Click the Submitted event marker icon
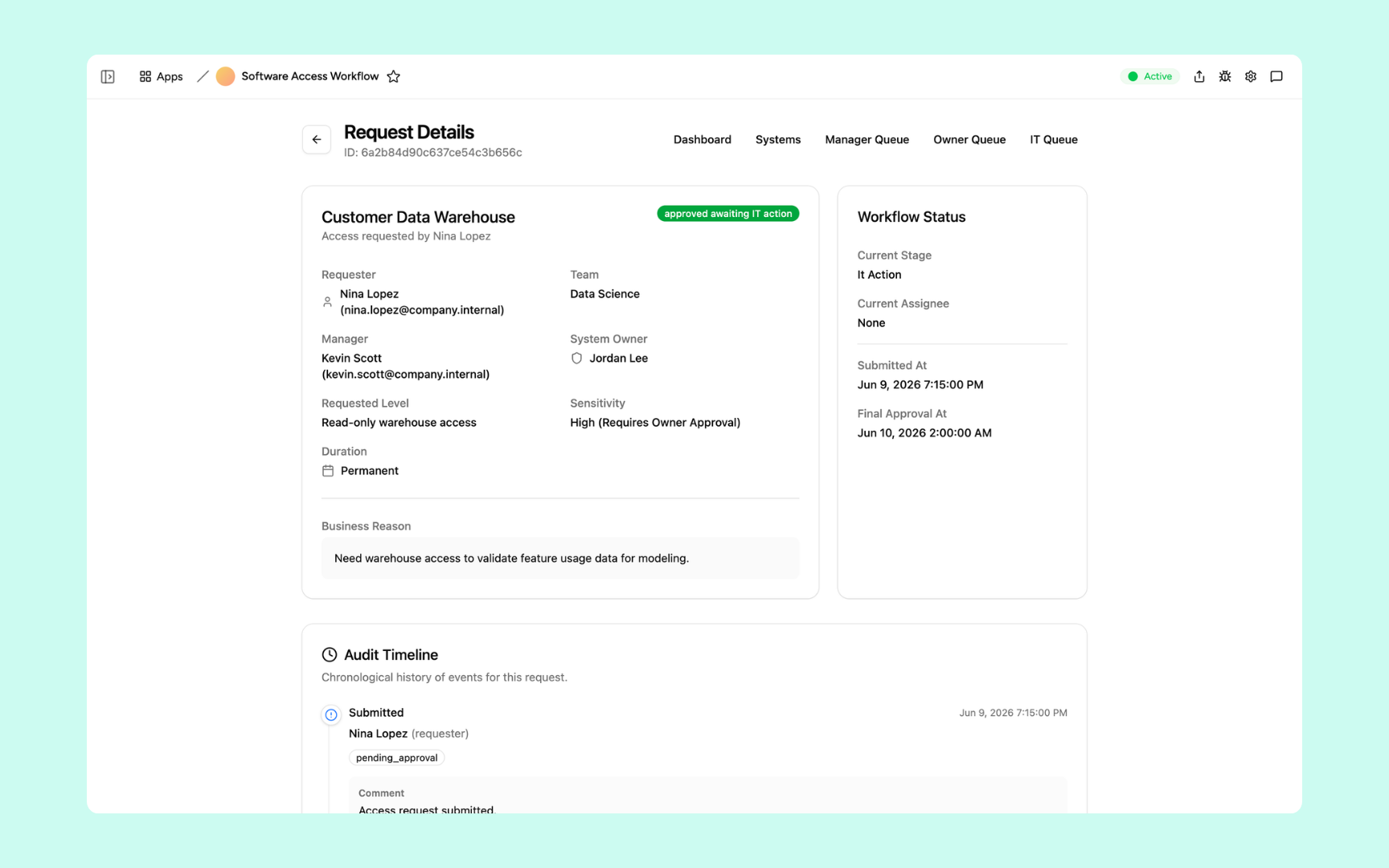This screenshot has height=868, width=1389. click(x=331, y=714)
